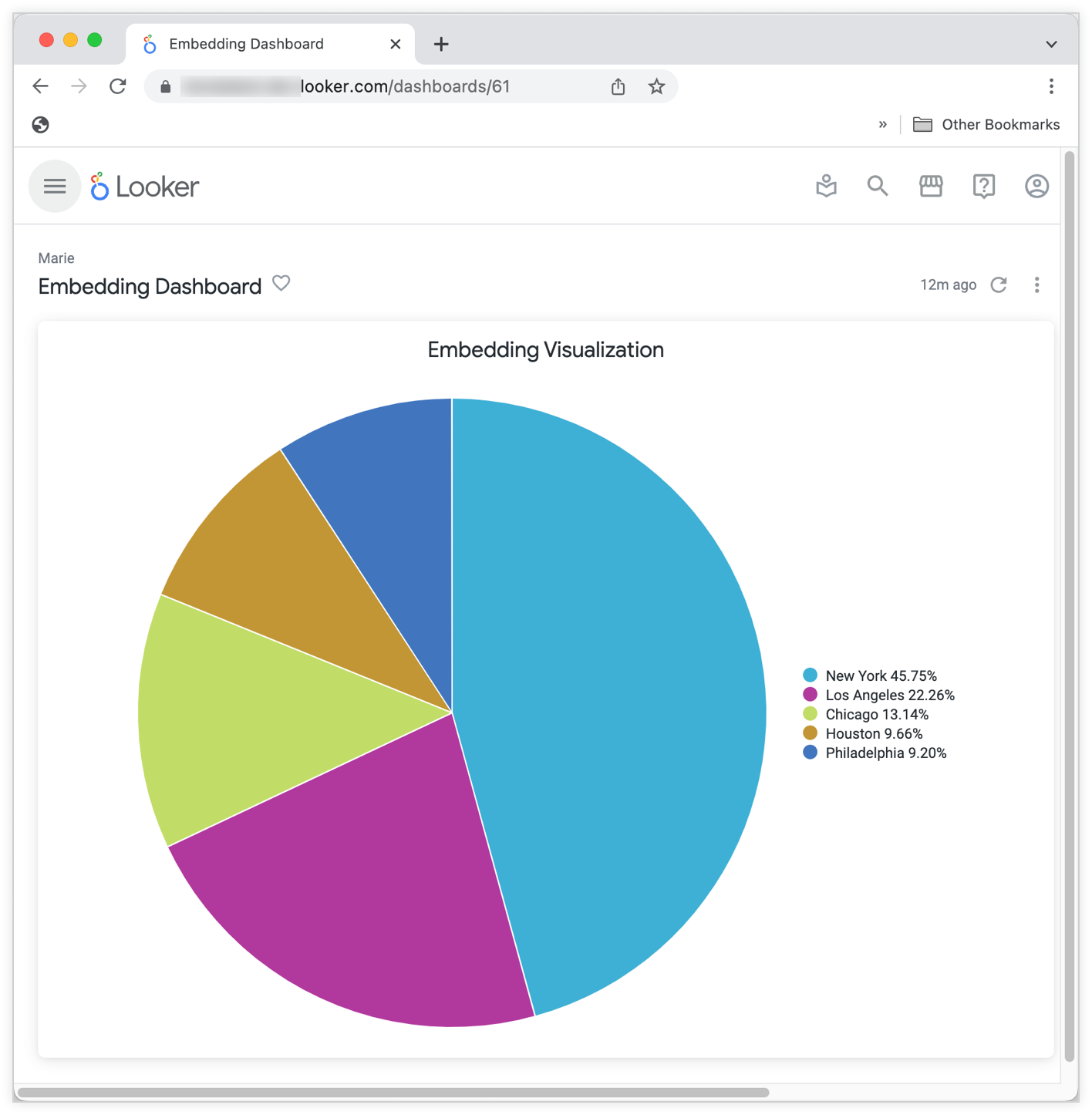Open the Other Bookmarks folder

(986, 124)
